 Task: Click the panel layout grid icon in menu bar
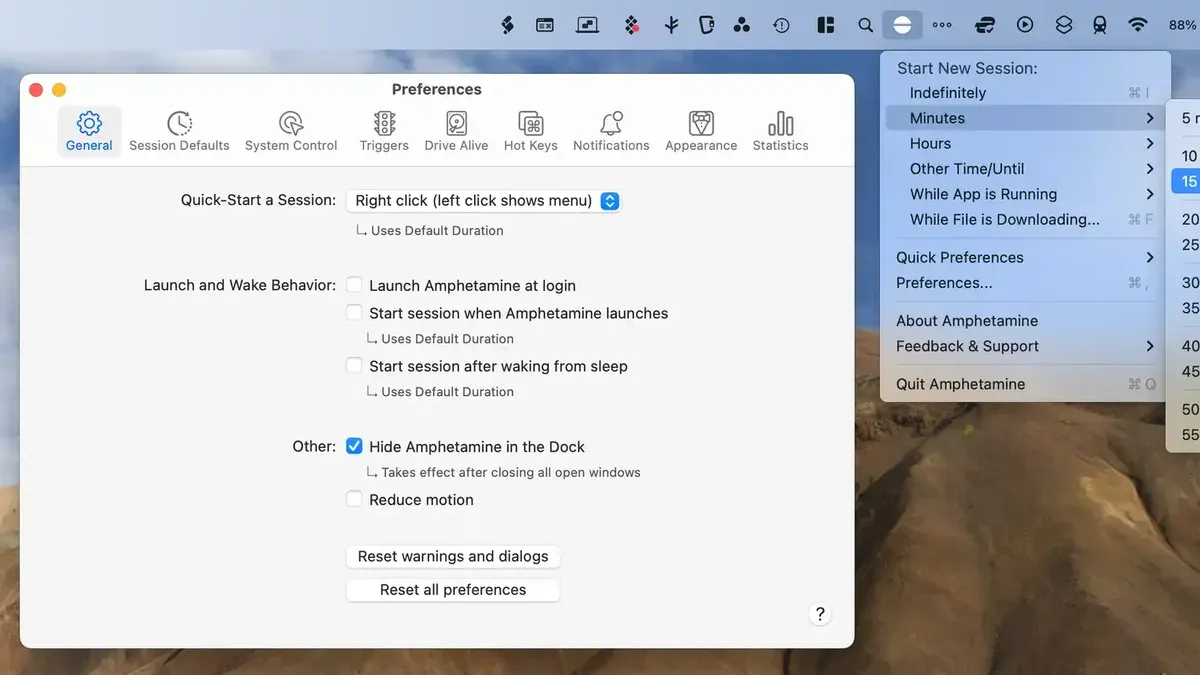pyautogui.click(x=826, y=25)
